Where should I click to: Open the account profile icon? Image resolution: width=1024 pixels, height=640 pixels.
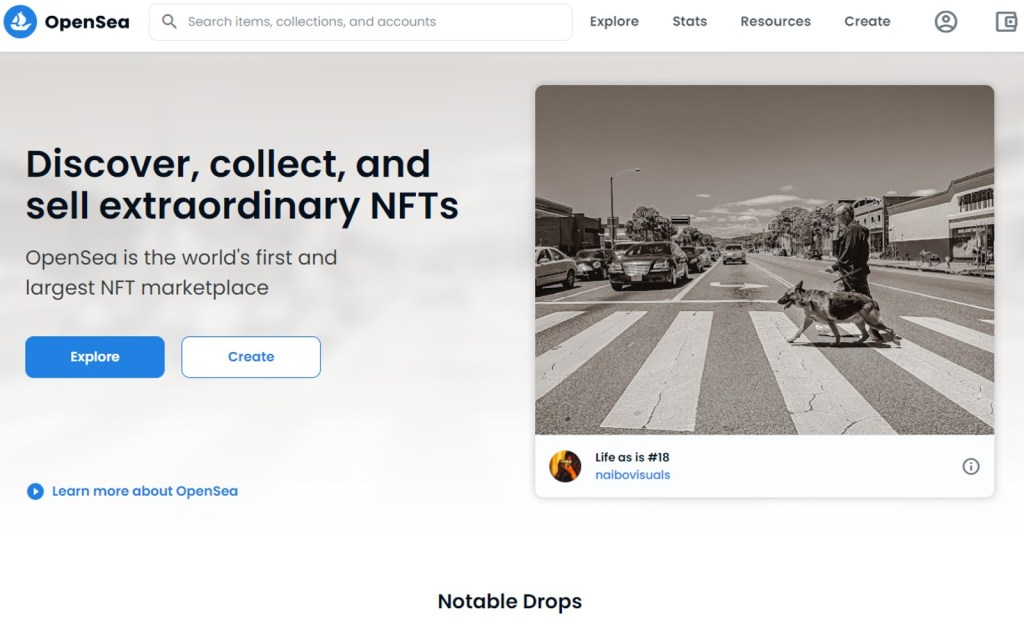coord(946,21)
